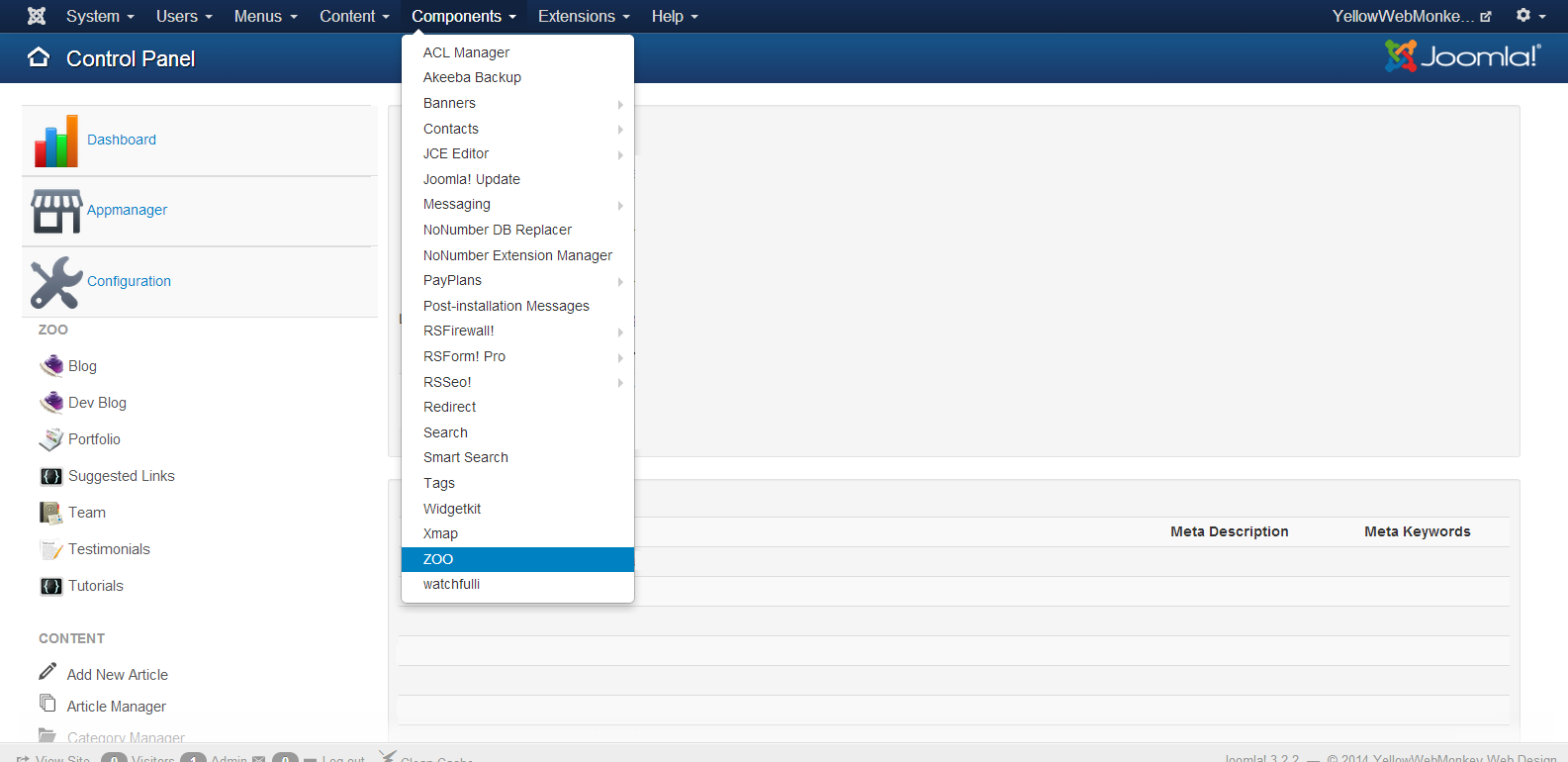This screenshot has height=762, width=1568.
Task: Select watchfulli menu entry
Action: 517,584
